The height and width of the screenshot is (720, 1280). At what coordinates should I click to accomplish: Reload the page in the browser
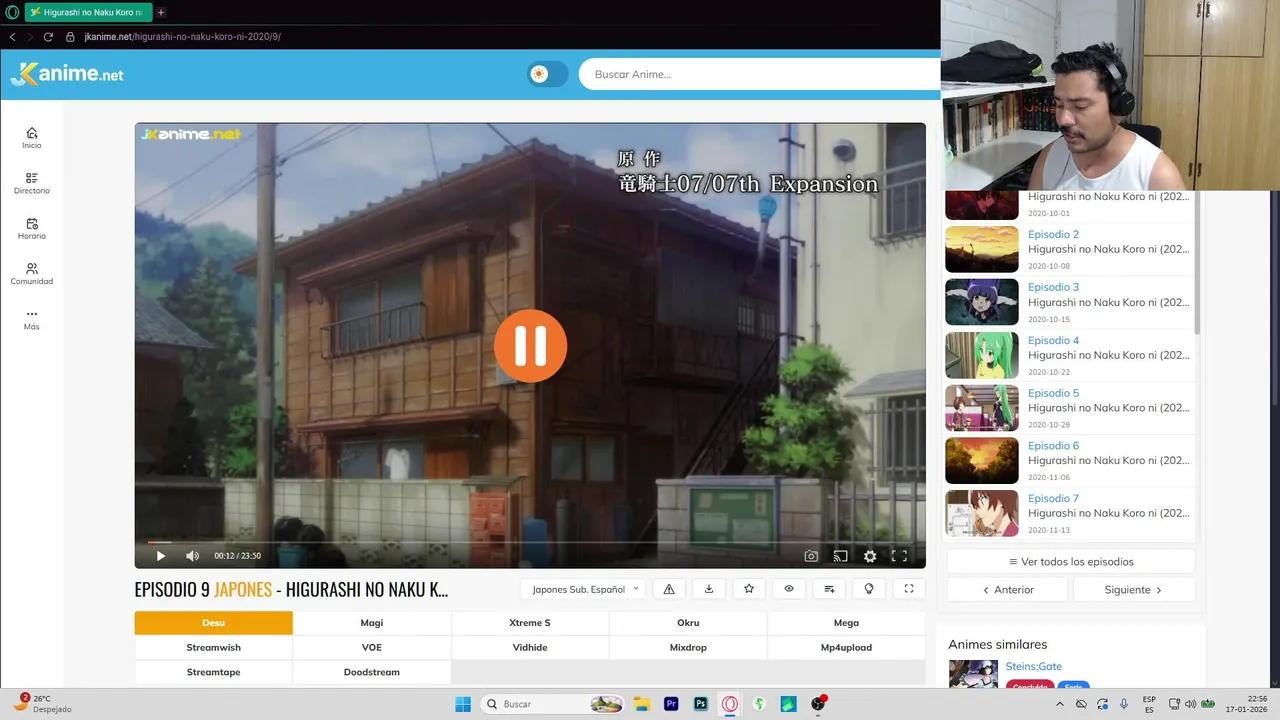(x=47, y=37)
